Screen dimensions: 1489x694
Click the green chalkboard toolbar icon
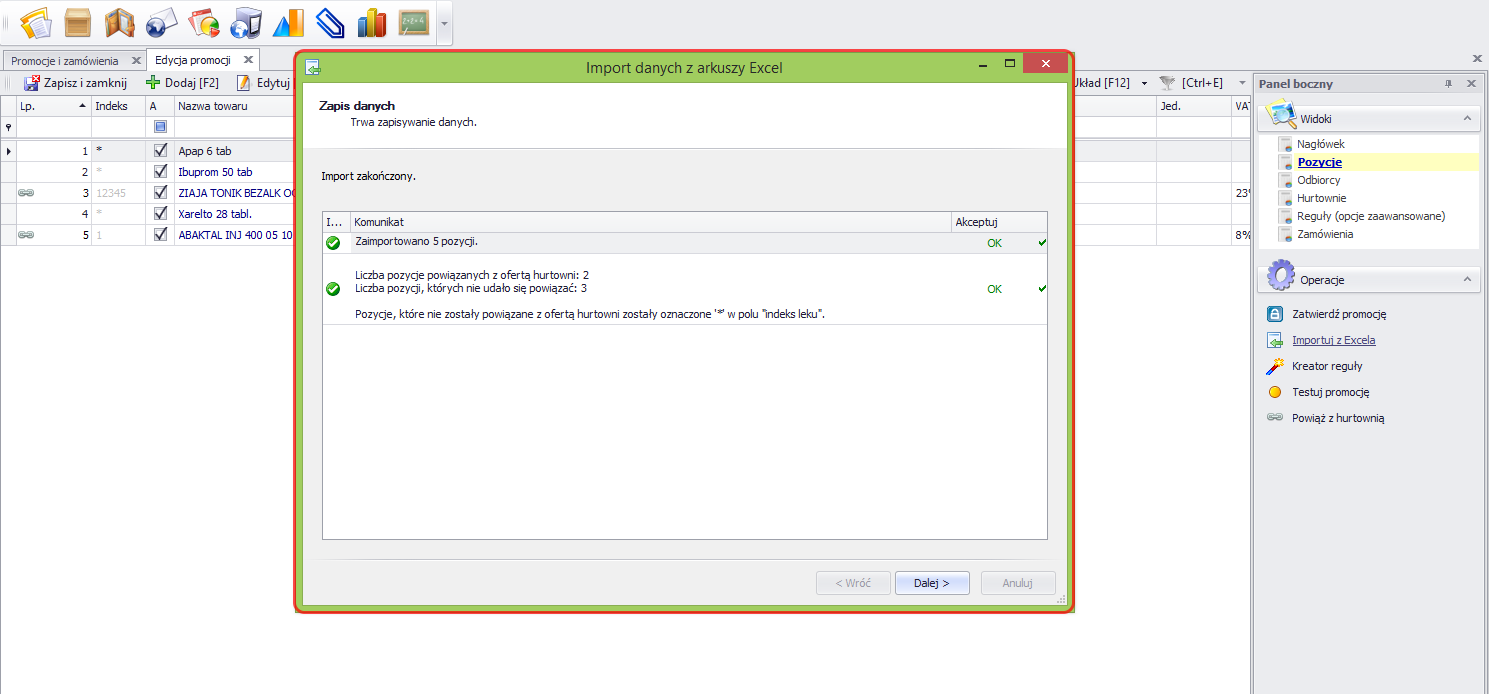pos(413,22)
